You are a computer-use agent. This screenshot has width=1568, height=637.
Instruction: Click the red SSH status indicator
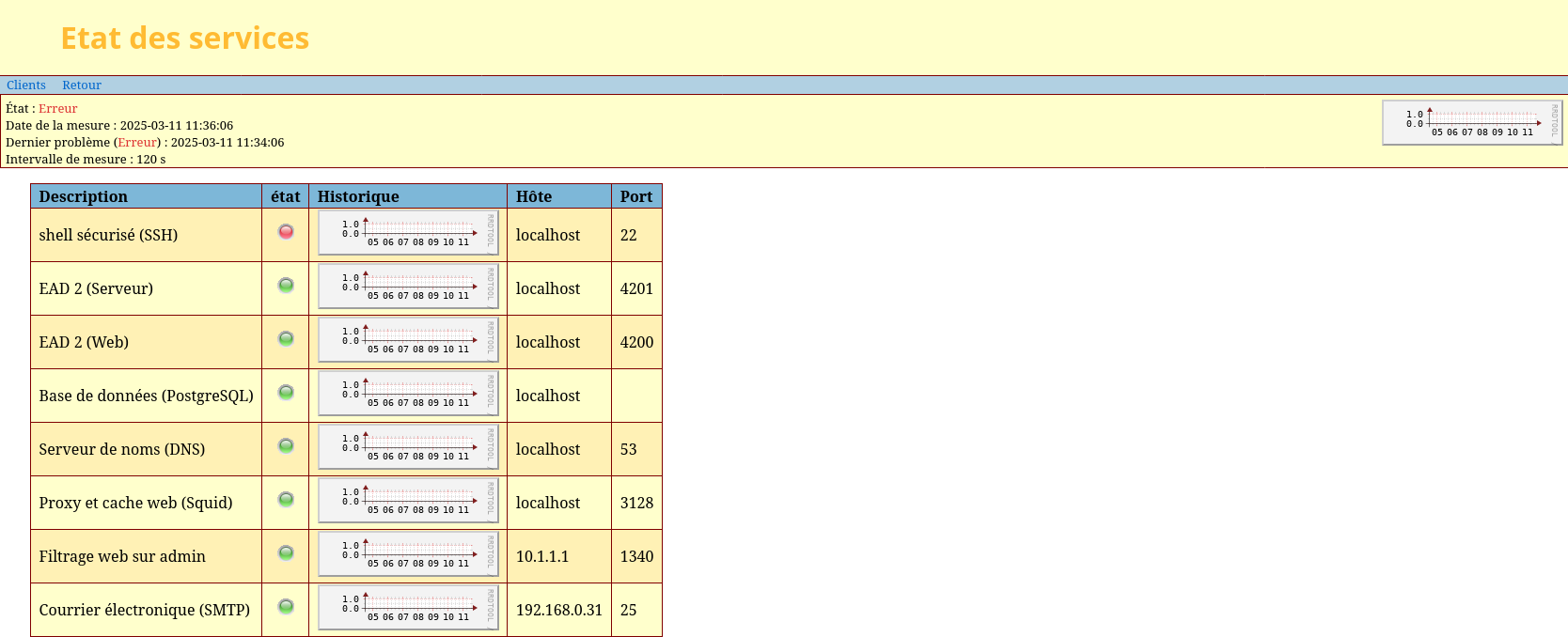tap(286, 231)
